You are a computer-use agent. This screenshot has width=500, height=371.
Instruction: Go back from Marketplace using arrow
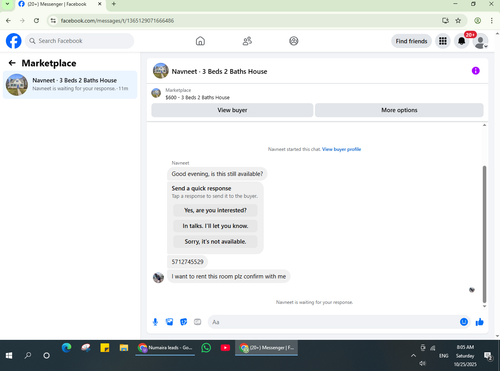12,63
